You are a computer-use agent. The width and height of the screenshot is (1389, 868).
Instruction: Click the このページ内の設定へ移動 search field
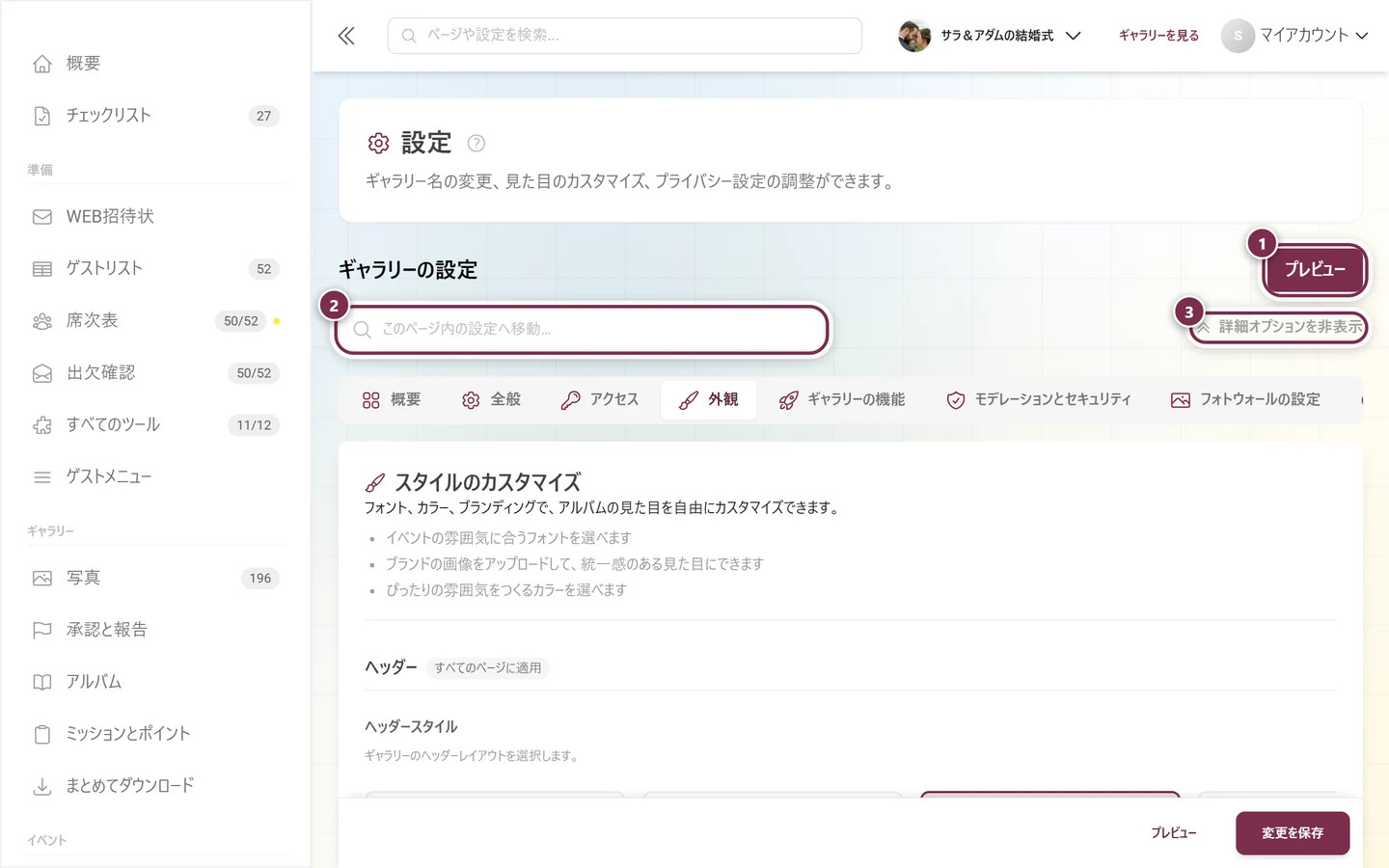tap(582, 330)
